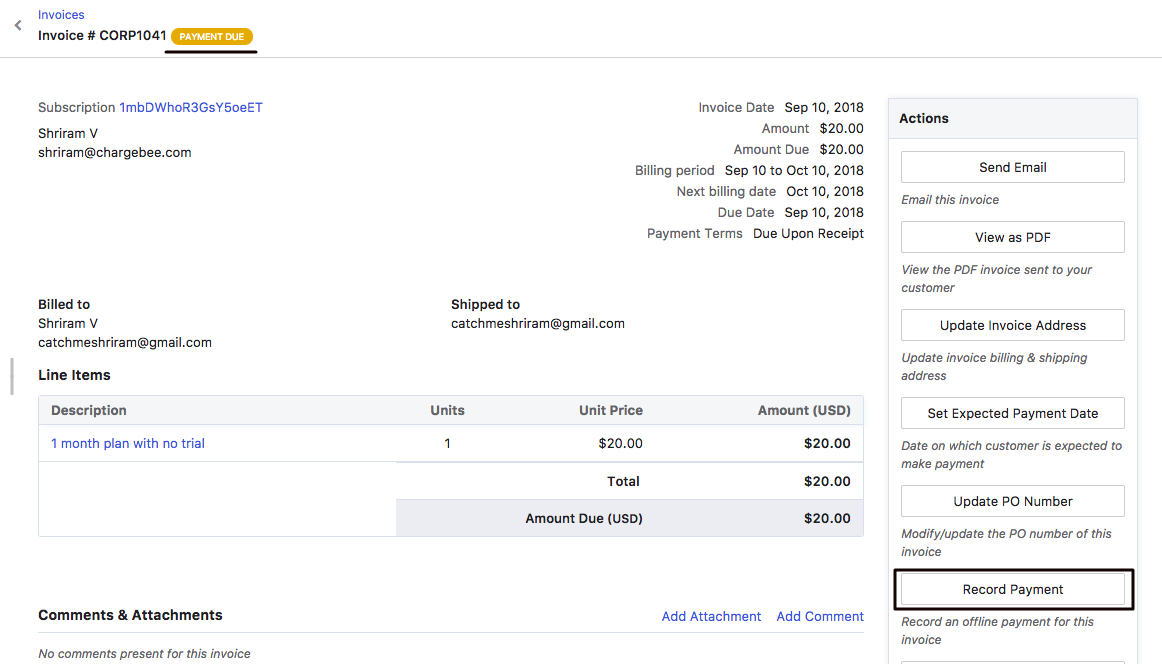The width and height of the screenshot is (1162, 664).
Task: Click the Send Email button
Action: pyautogui.click(x=1012, y=167)
